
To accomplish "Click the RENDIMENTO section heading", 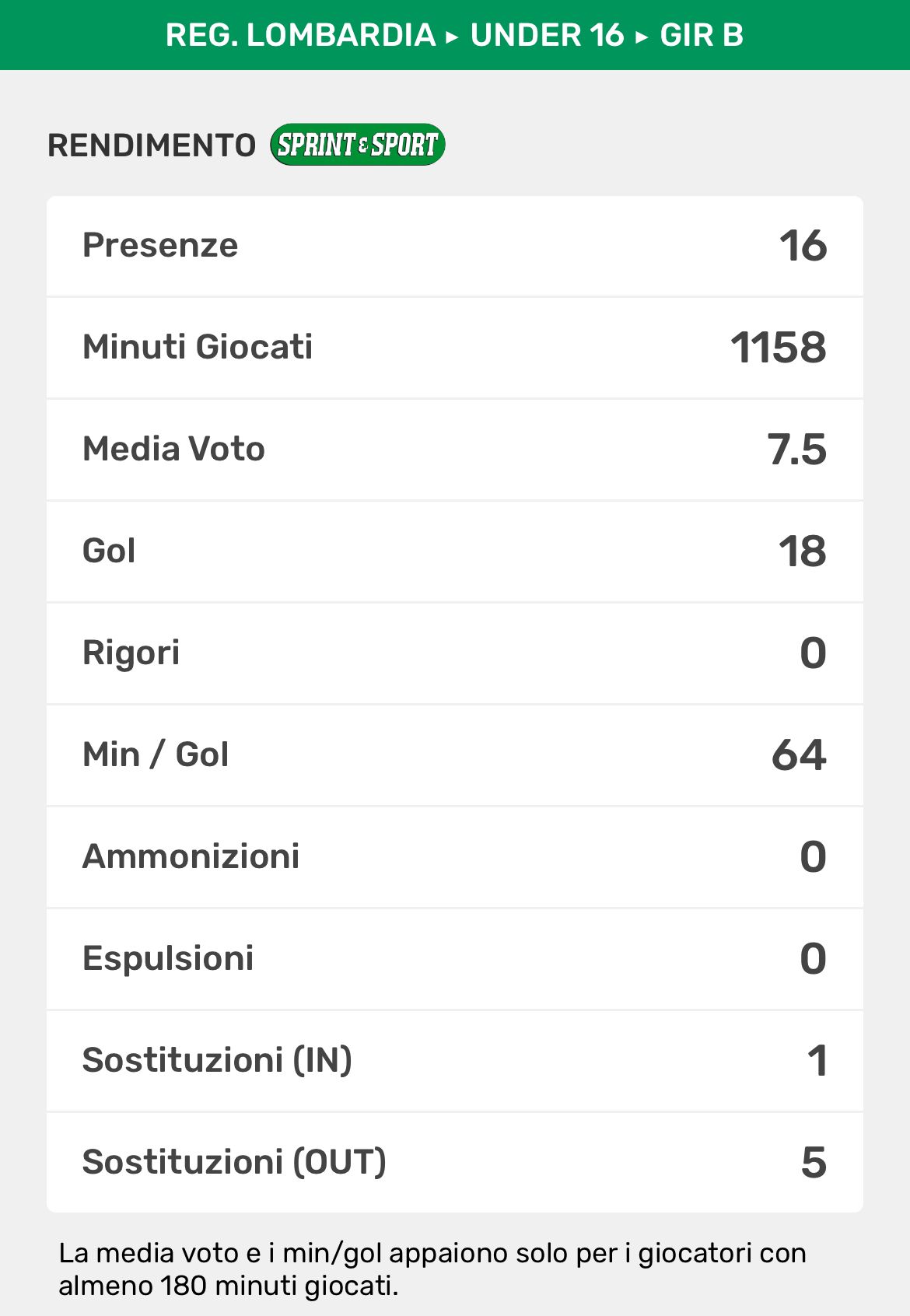I will point(152,145).
